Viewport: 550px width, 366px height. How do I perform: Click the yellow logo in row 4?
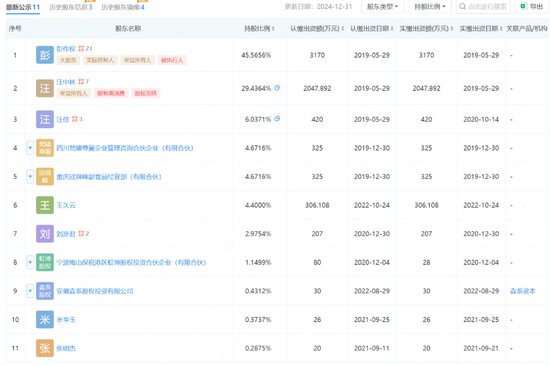click(45, 148)
